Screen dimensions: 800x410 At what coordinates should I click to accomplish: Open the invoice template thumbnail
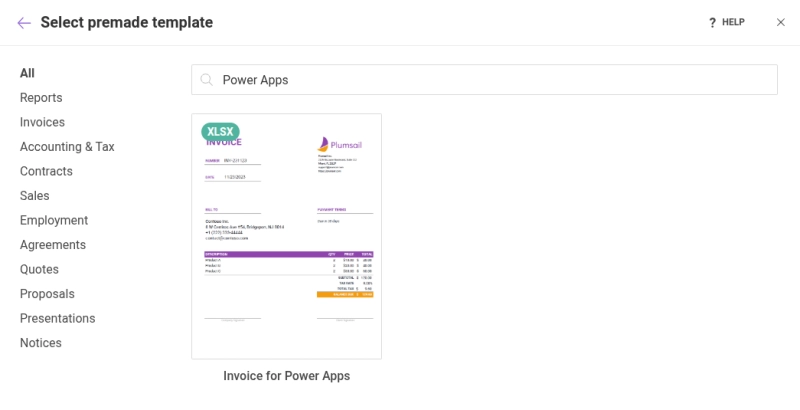coord(286,236)
